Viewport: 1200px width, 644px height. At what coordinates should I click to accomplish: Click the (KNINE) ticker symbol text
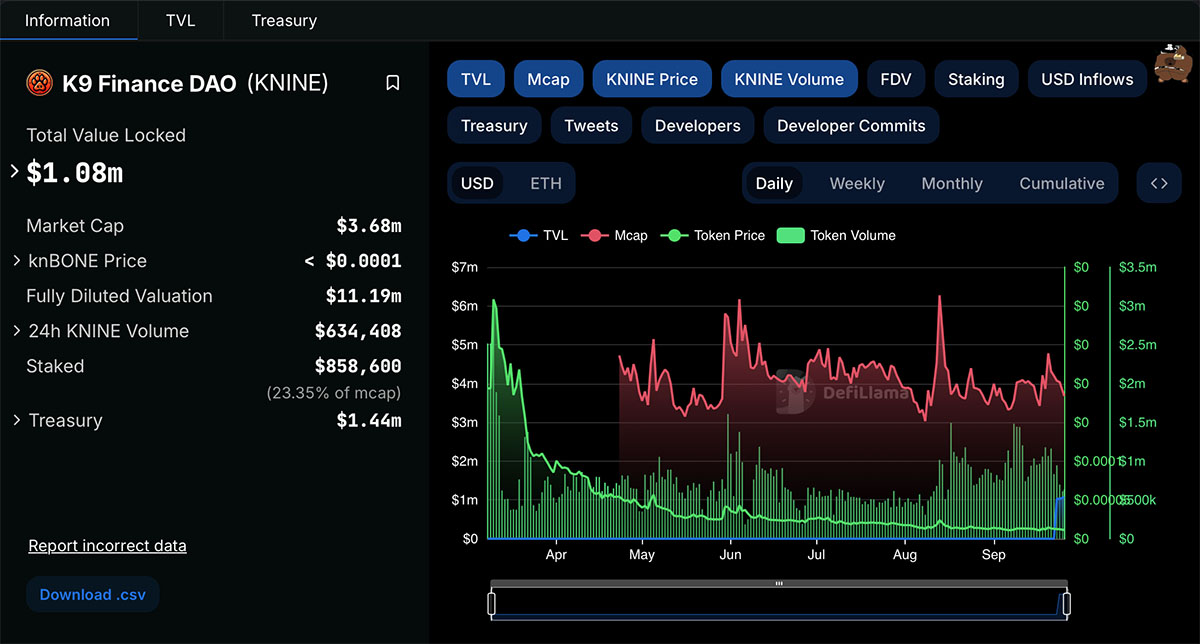pos(288,83)
